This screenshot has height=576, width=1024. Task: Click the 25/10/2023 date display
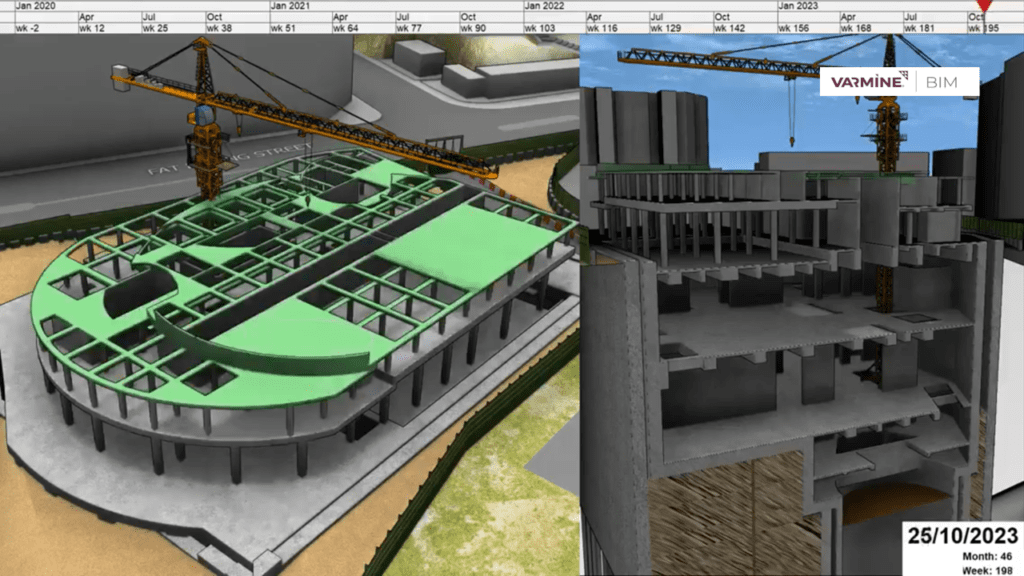962,535
